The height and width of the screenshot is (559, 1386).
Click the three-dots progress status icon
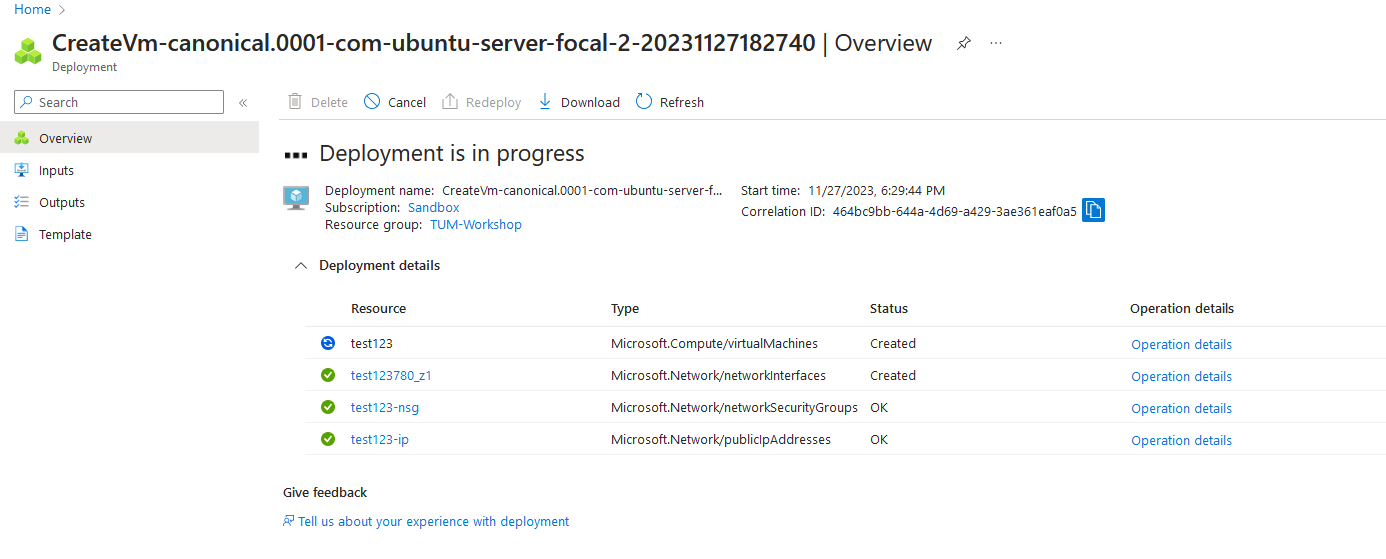coord(295,156)
